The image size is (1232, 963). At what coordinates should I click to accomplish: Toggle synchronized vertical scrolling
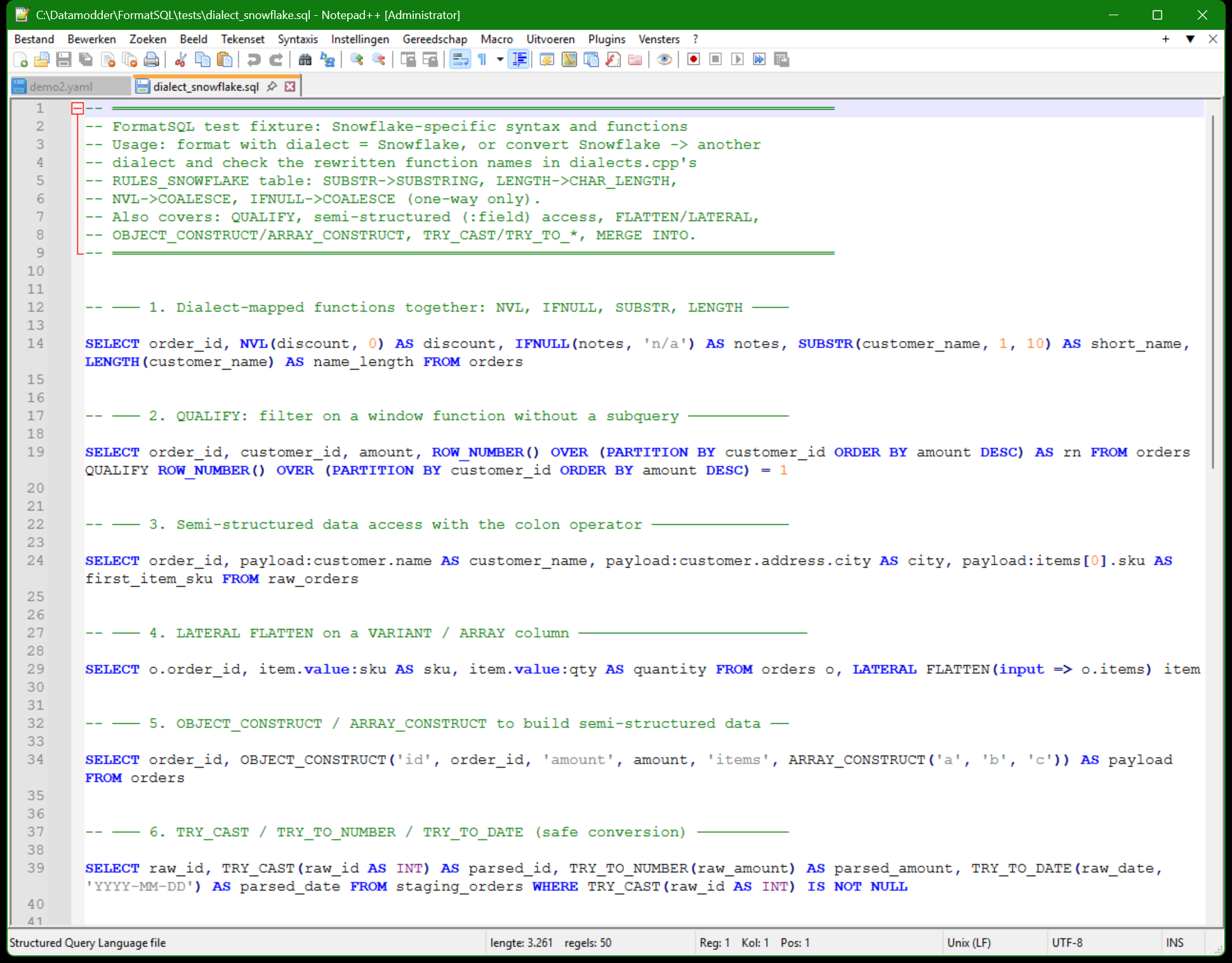(408, 60)
